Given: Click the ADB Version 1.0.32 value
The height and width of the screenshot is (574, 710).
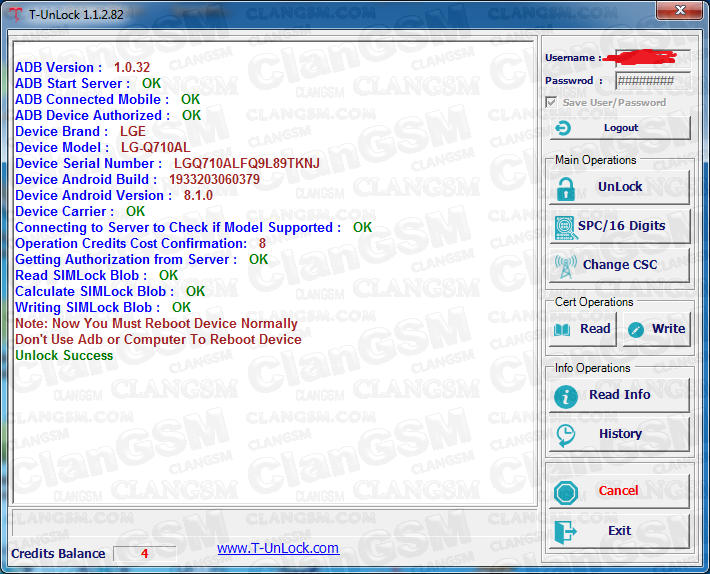Looking at the screenshot, I should pyautogui.click(x=132, y=67).
